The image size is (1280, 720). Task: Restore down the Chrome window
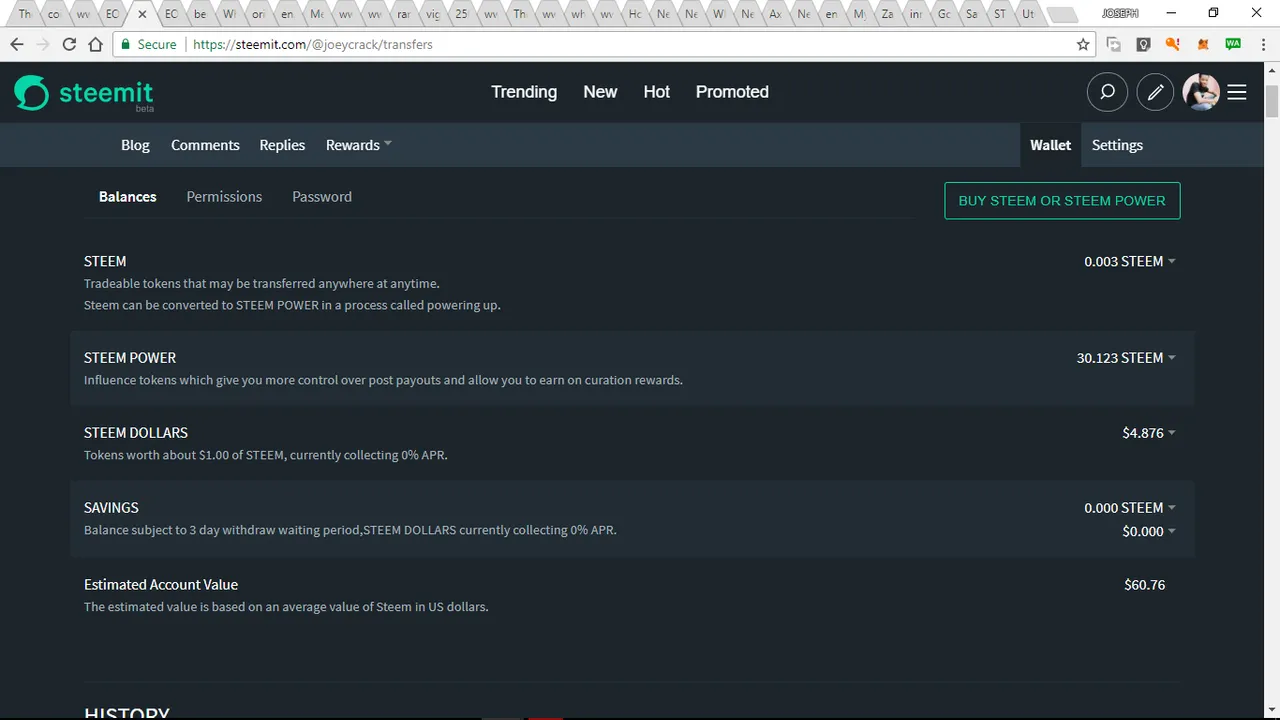tap(1213, 13)
